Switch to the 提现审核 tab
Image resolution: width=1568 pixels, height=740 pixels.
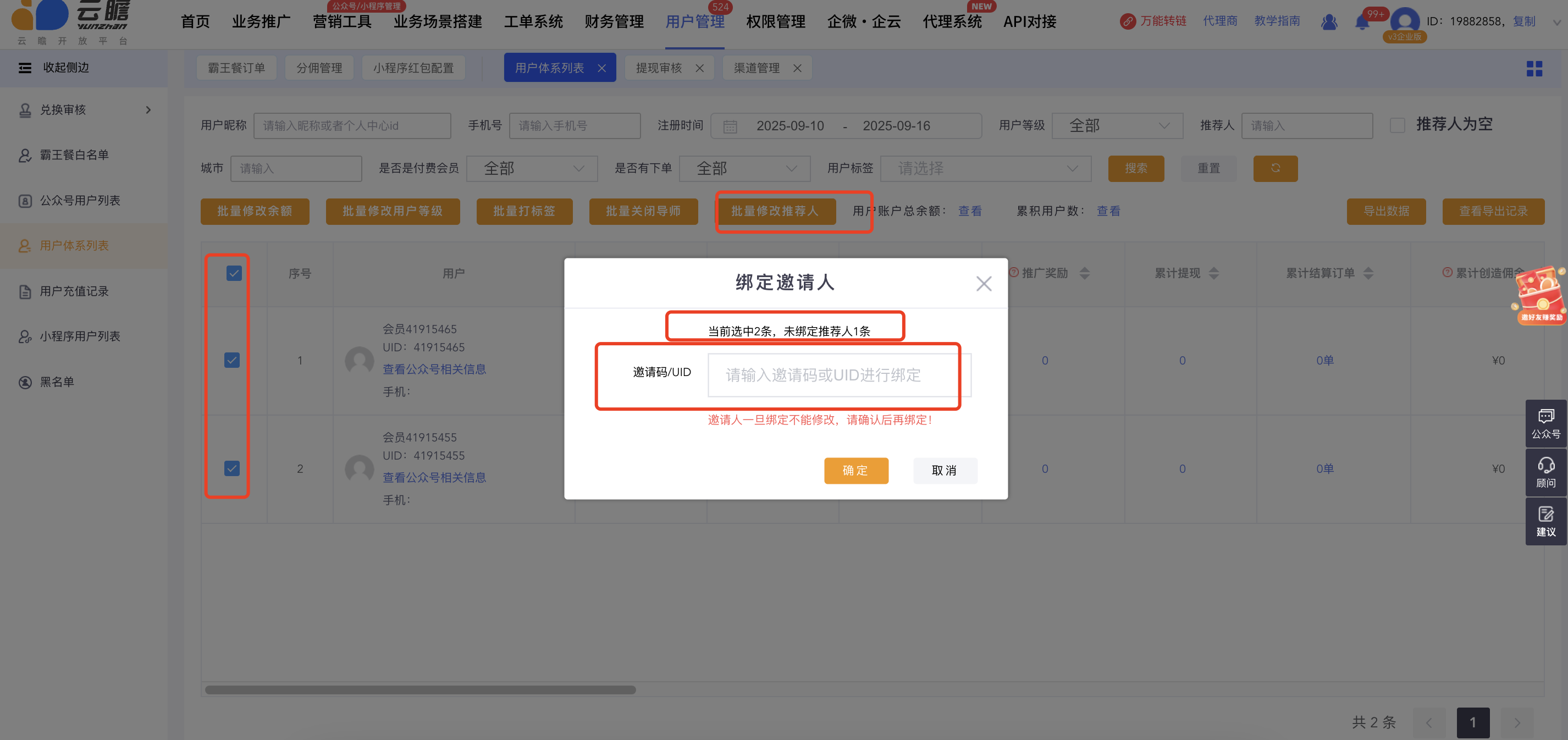click(x=659, y=68)
